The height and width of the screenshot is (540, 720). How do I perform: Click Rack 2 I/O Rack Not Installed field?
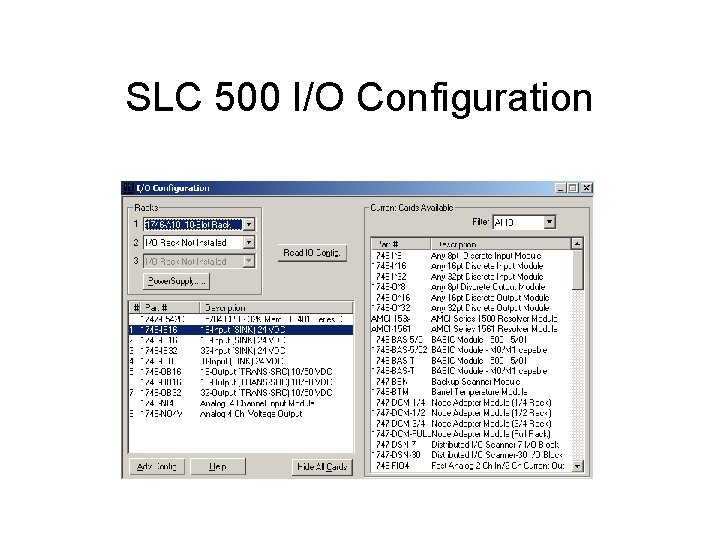point(193,242)
